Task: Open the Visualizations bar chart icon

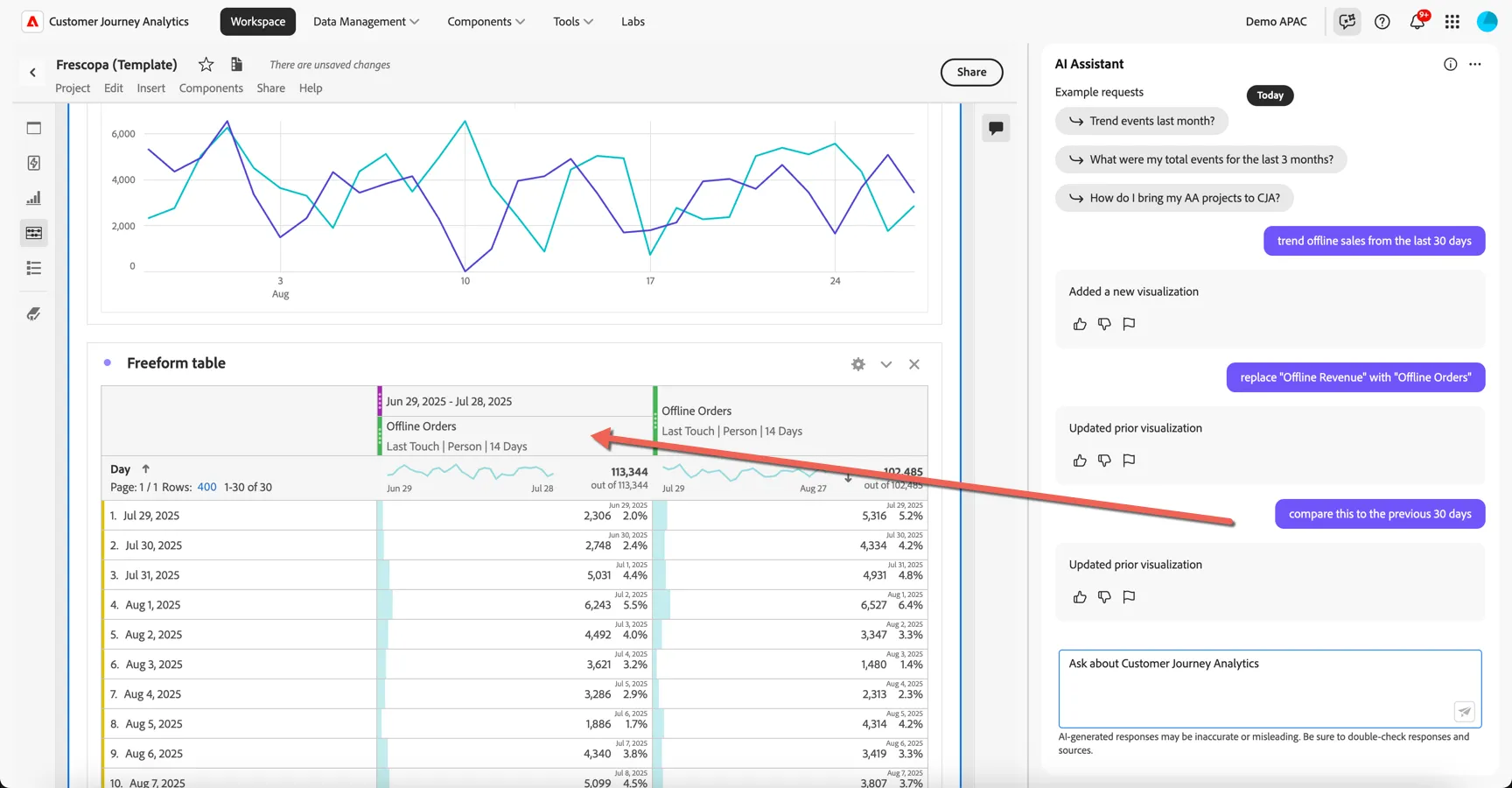Action: [33, 198]
